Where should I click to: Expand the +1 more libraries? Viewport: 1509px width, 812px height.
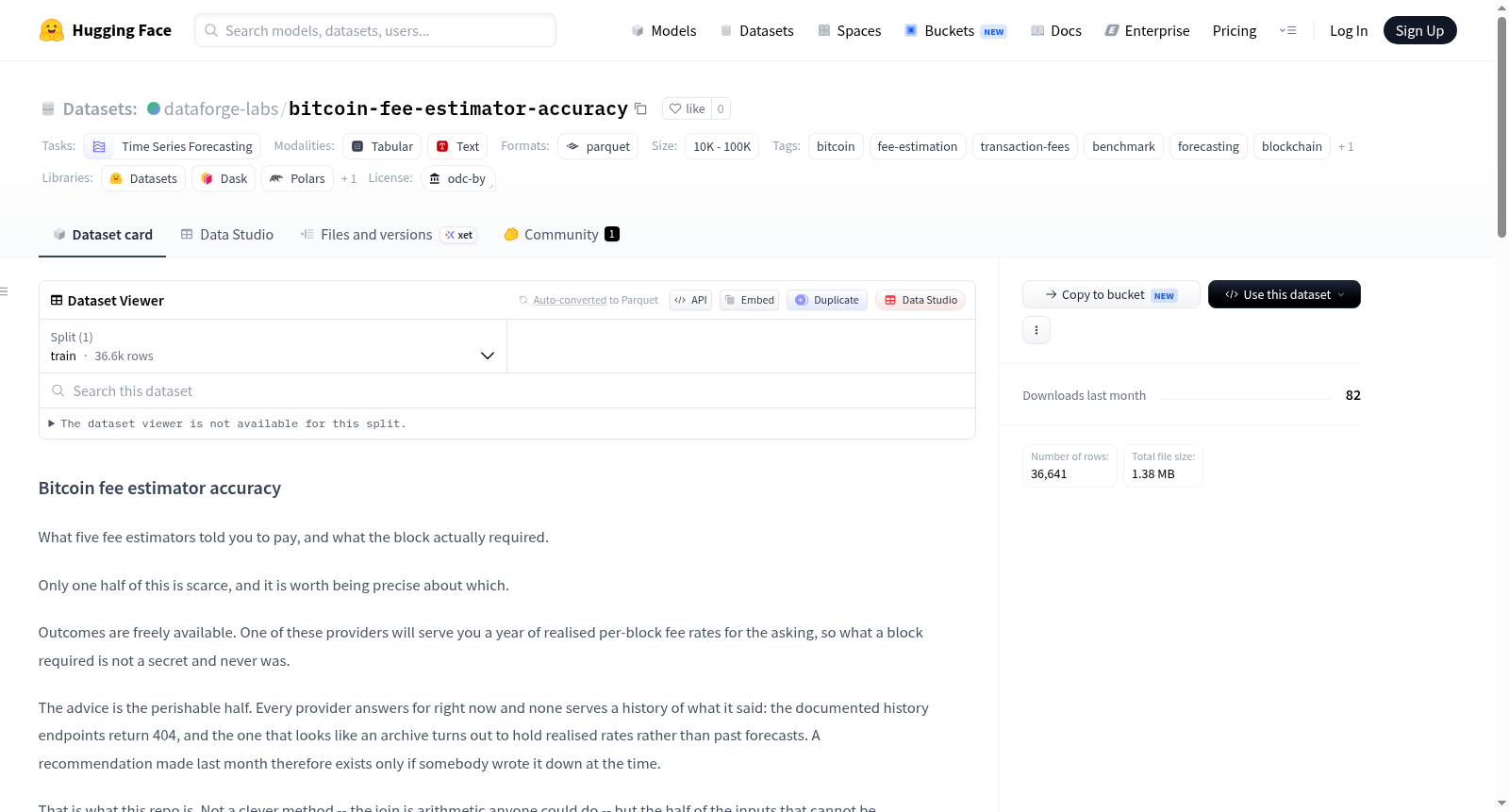(349, 178)
